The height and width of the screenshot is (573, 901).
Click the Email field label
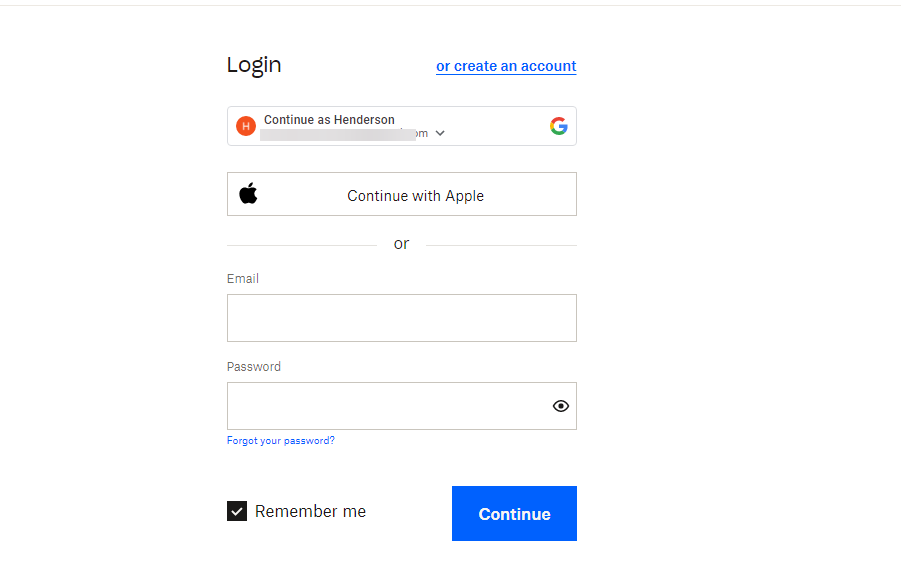point(243,279)
